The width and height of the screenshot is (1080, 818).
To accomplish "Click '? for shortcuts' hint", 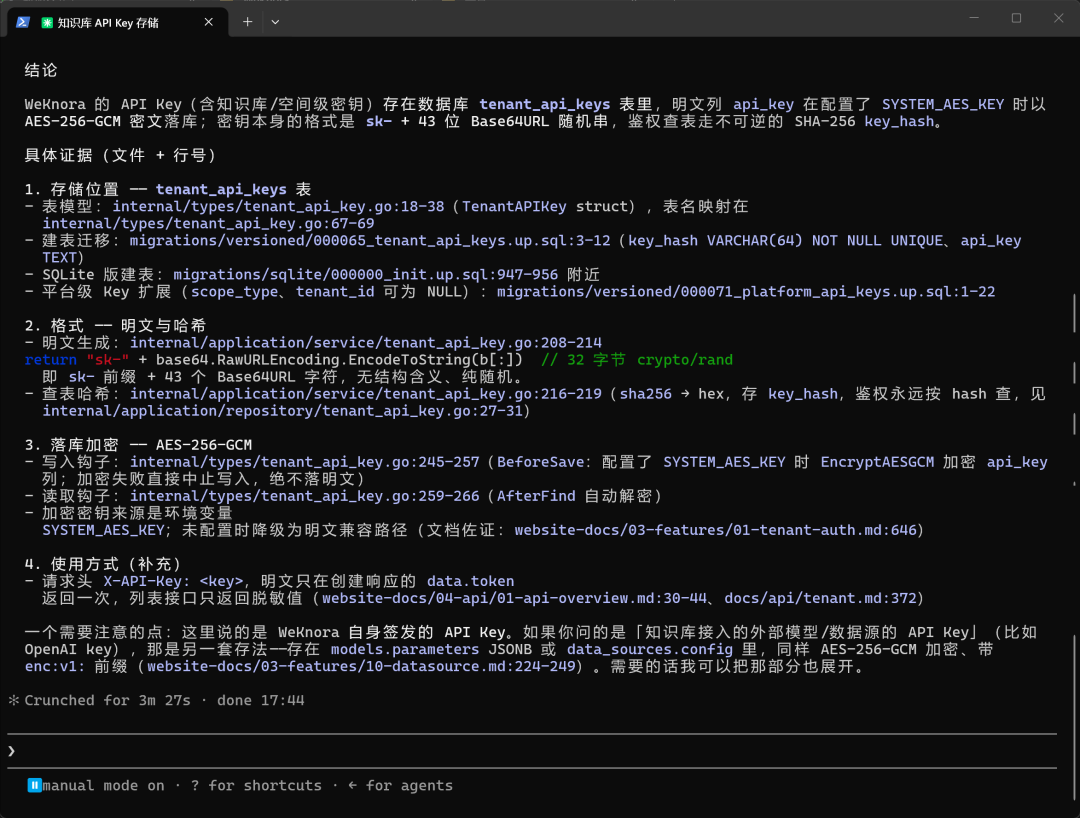I will 256,785.
